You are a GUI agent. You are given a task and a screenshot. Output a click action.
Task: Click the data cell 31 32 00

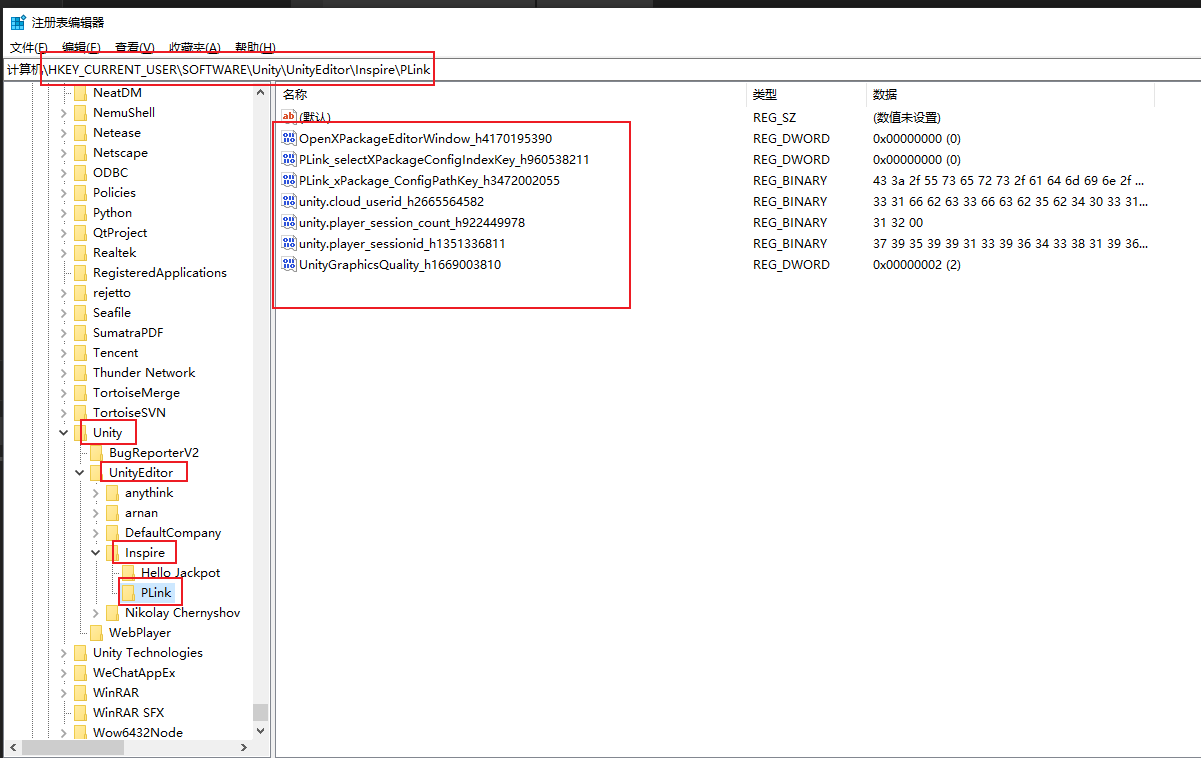click(x=898, y=223)
